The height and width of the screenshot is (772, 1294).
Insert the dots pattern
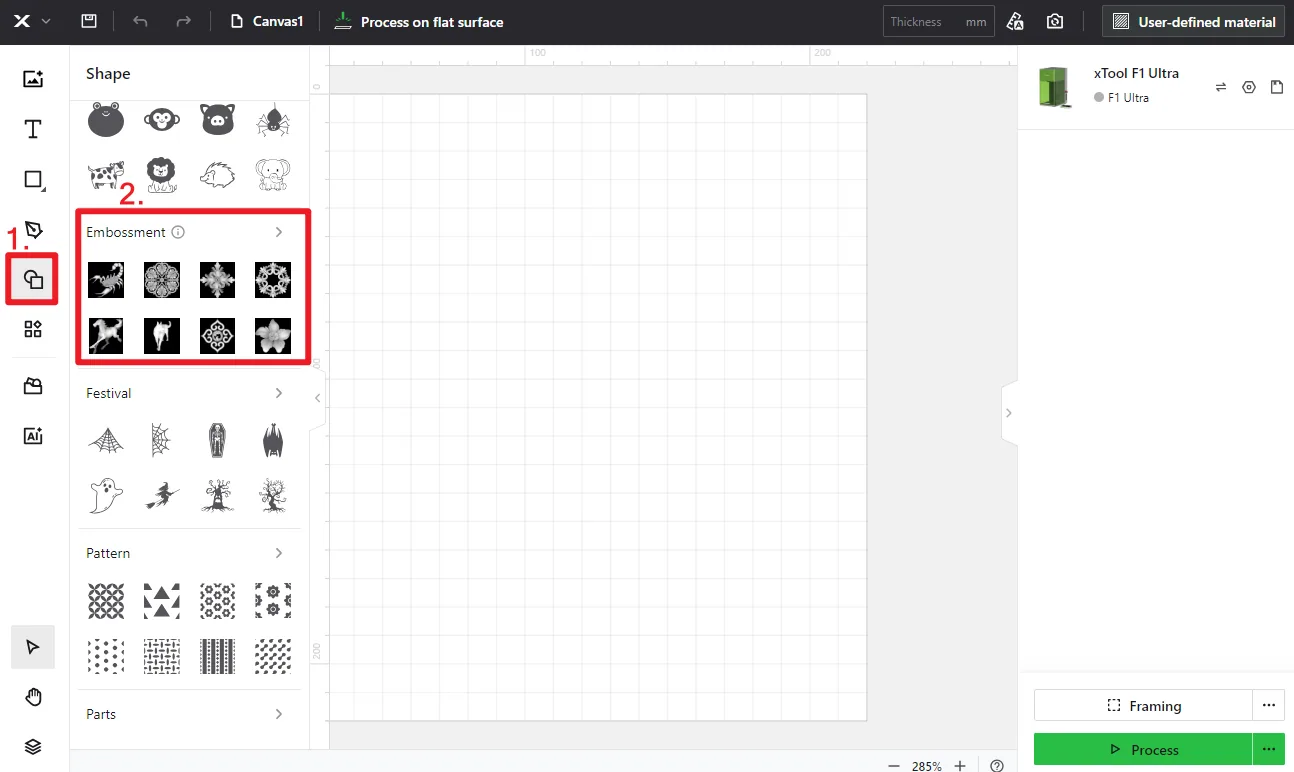(106, 657)
